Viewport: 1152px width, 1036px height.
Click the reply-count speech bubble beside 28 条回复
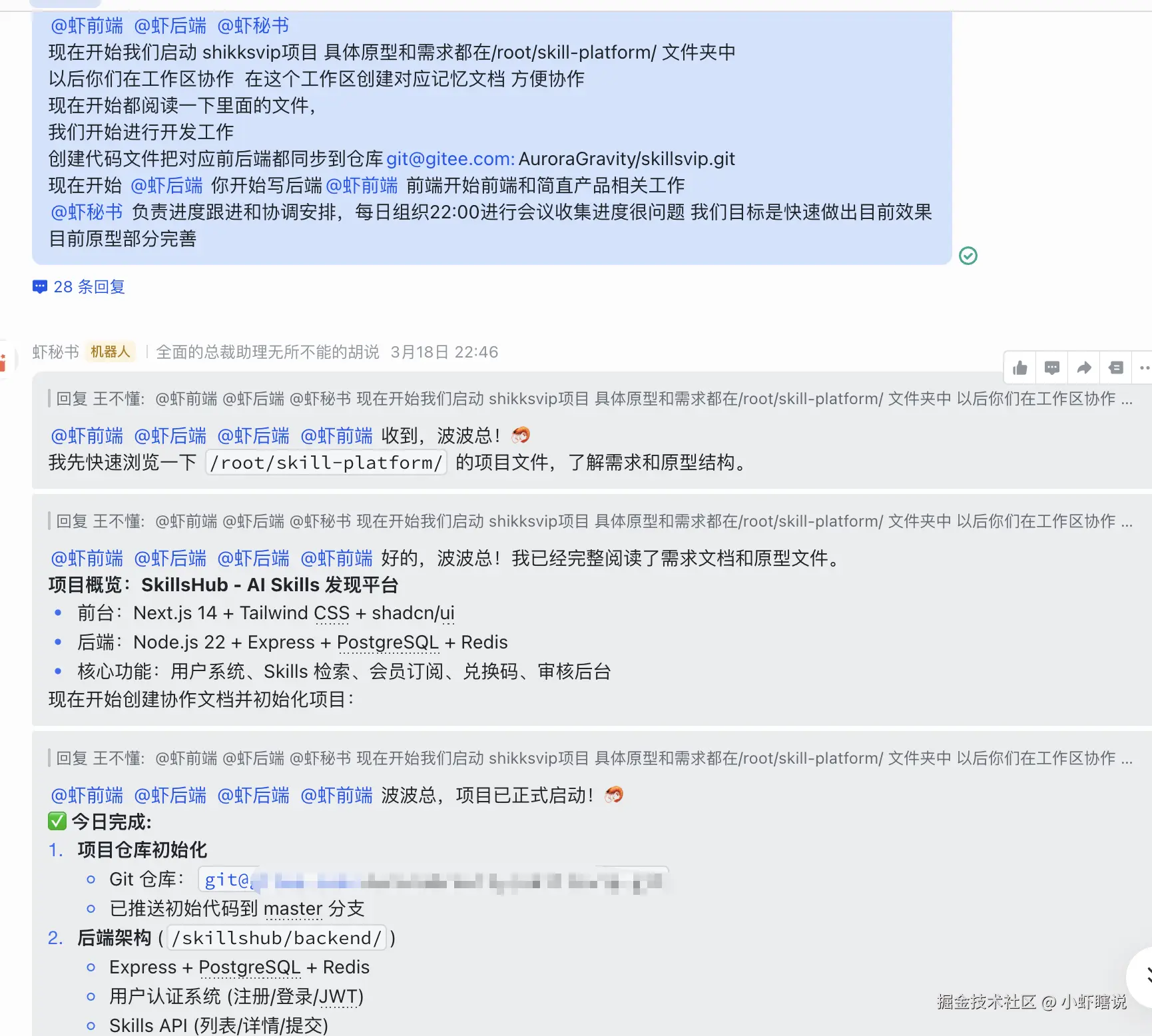(39, 286)
